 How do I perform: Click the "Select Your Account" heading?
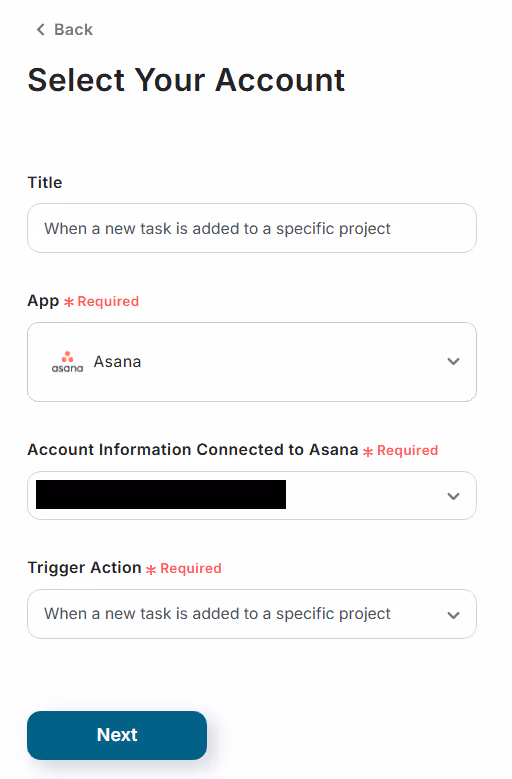pyautogui.click(x=186, y=80)
